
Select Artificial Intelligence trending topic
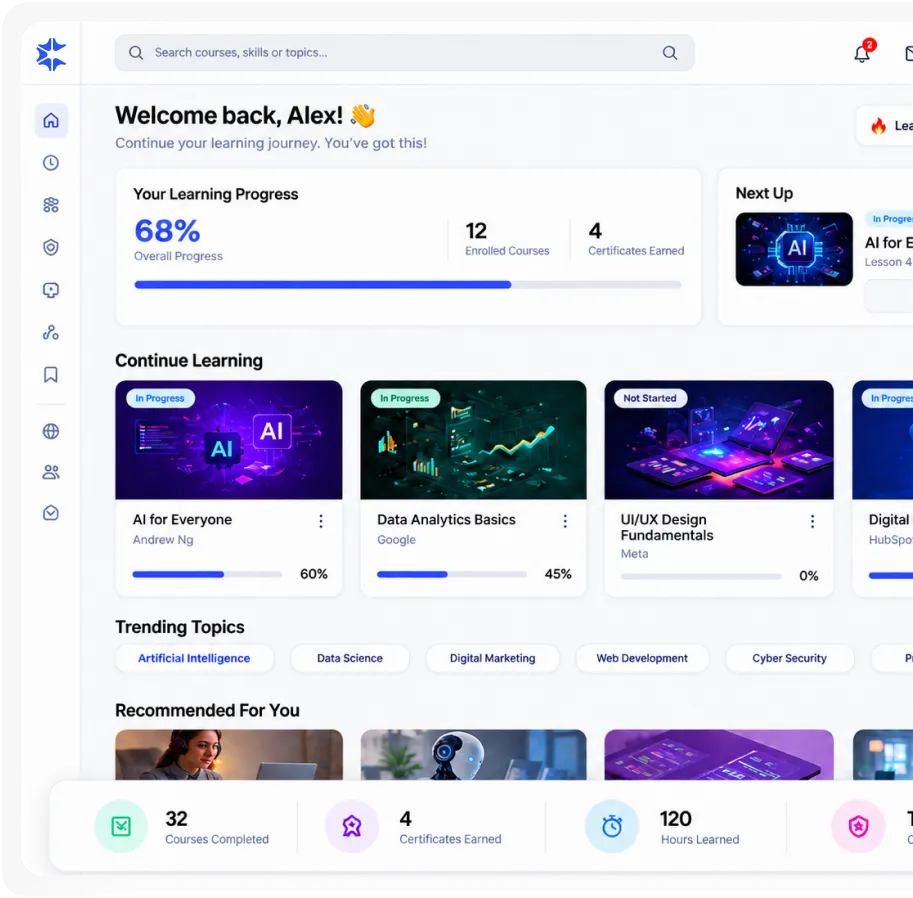coord(194,659)
